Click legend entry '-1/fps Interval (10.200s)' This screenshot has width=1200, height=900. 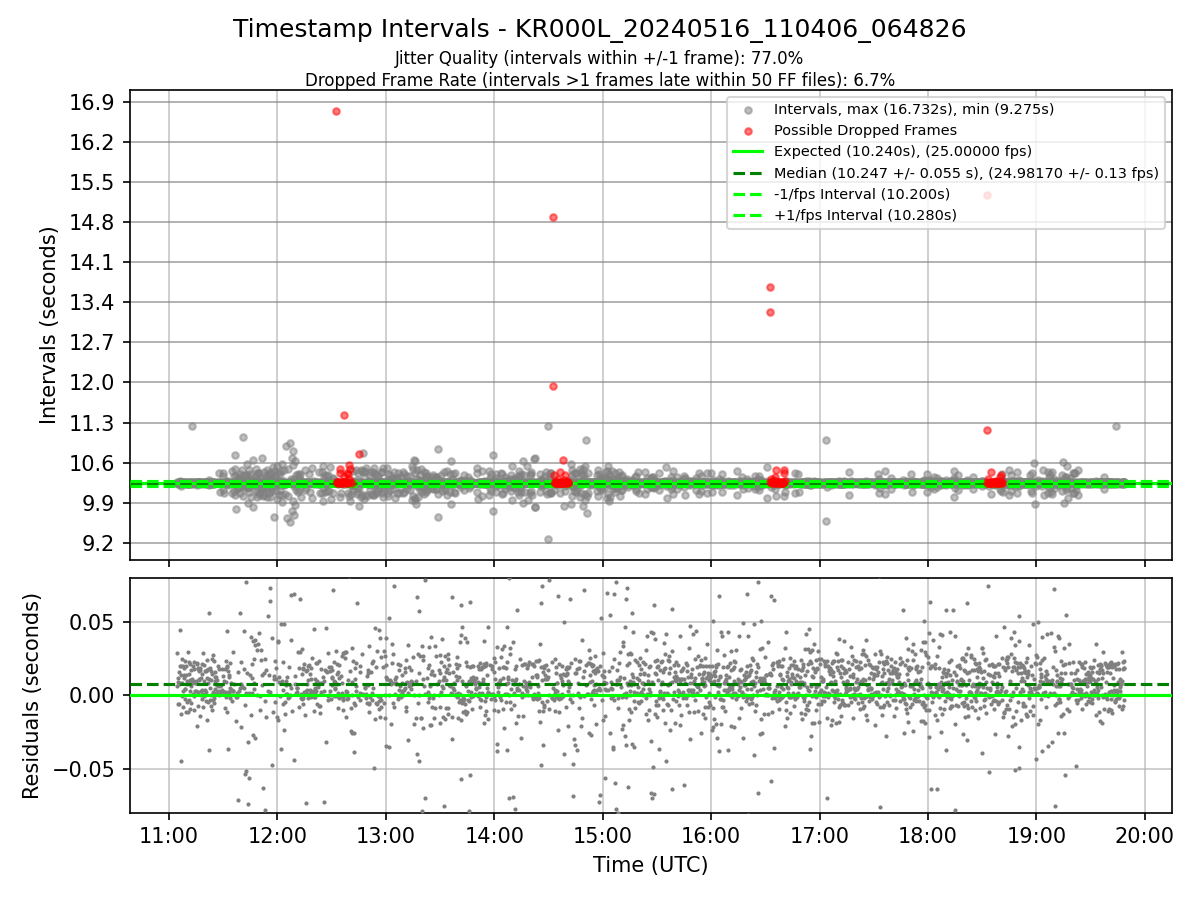(862, 194)
